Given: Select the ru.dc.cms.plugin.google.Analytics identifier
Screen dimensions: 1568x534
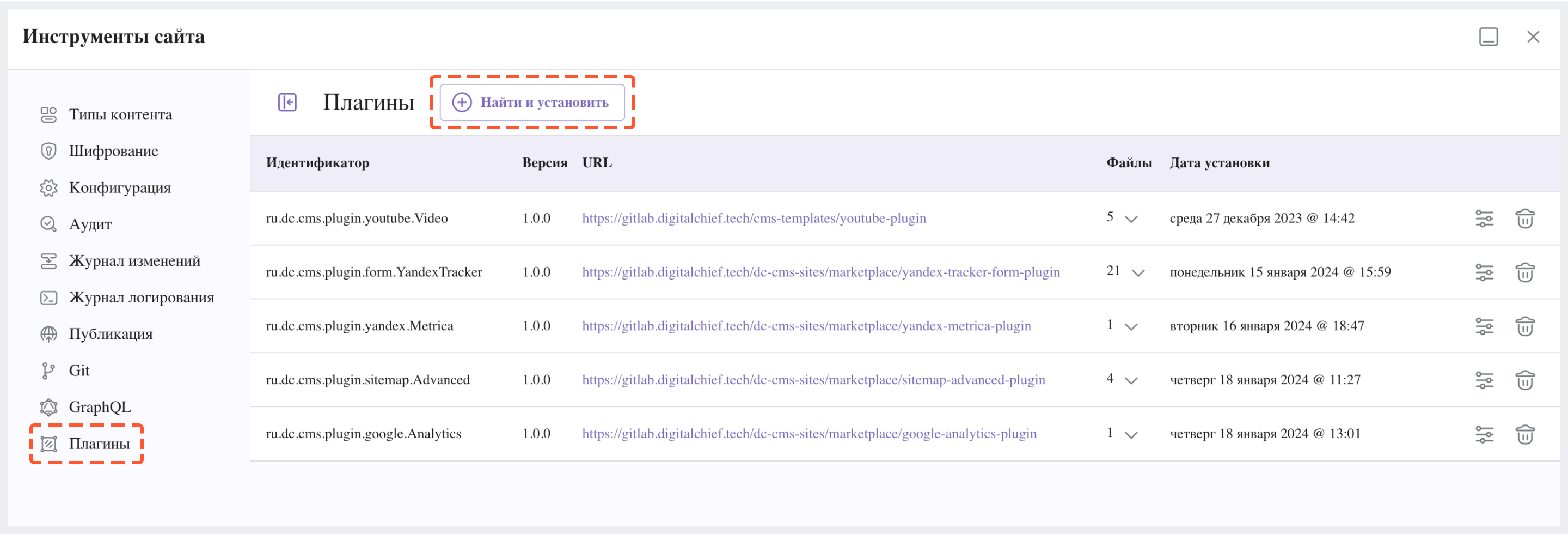Looking at the screenshot, I should pos(363,434).
